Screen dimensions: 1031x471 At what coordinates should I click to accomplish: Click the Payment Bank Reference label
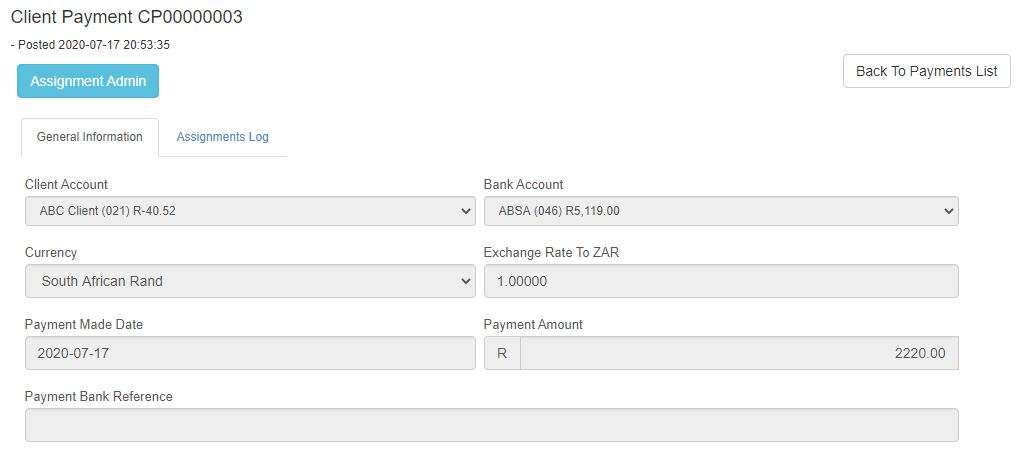[x=98, y=396]
